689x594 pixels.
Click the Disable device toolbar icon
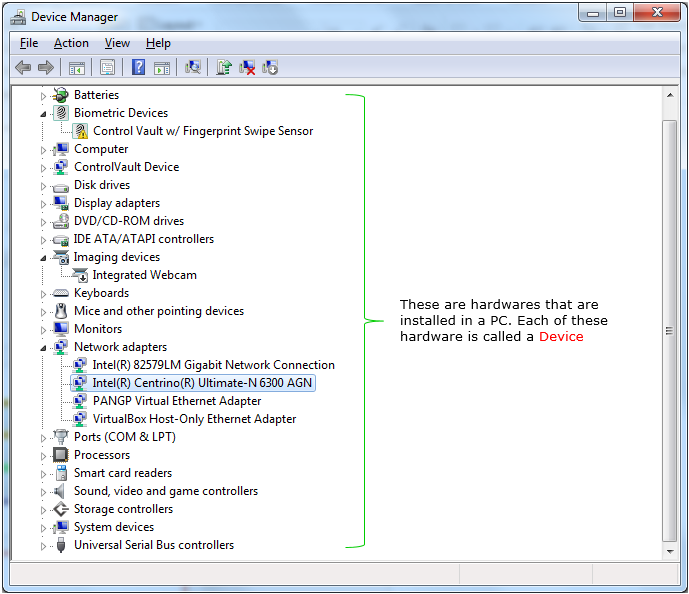tap(270, 67)
